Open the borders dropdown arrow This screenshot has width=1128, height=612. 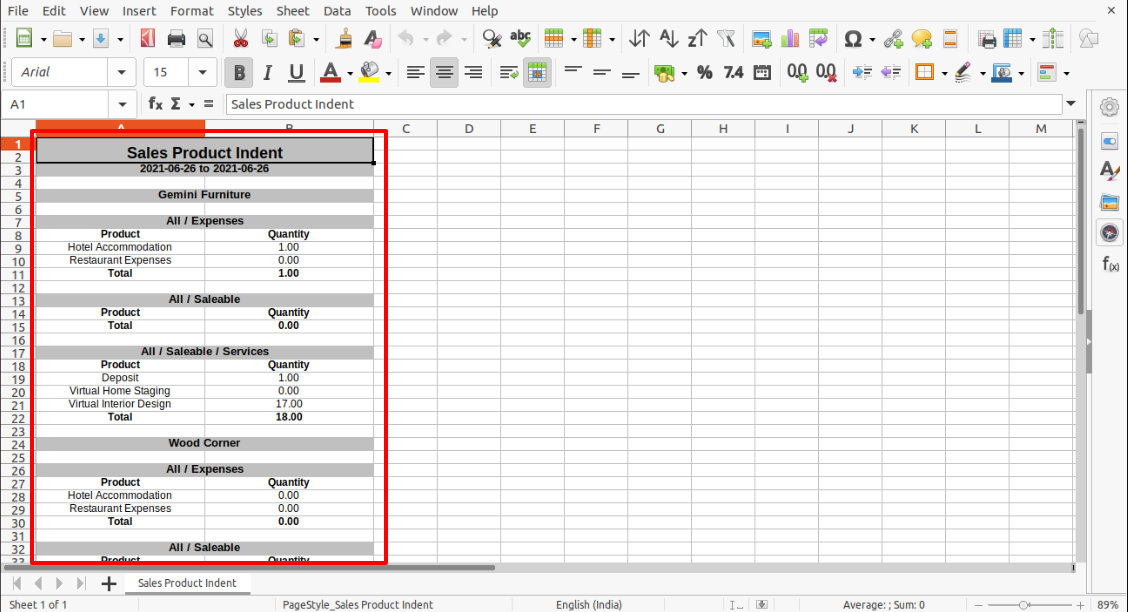[x=944, y=73]
